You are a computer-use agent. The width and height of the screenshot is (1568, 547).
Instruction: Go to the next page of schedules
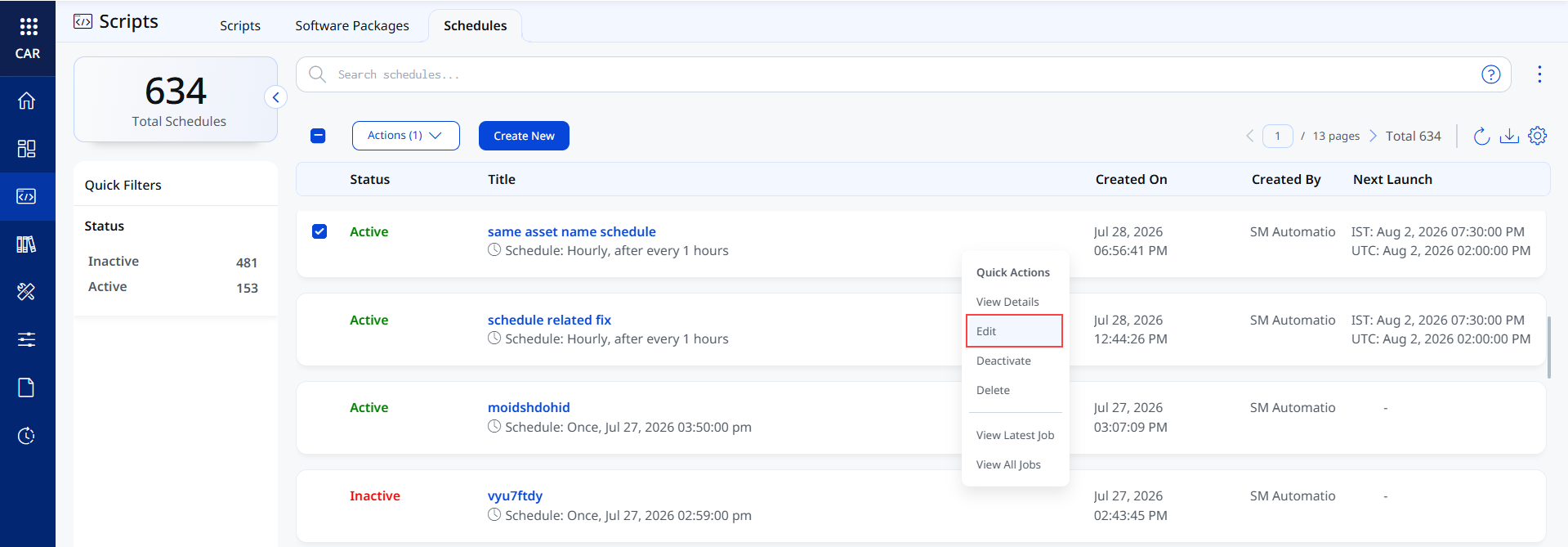click(1373, 136)
